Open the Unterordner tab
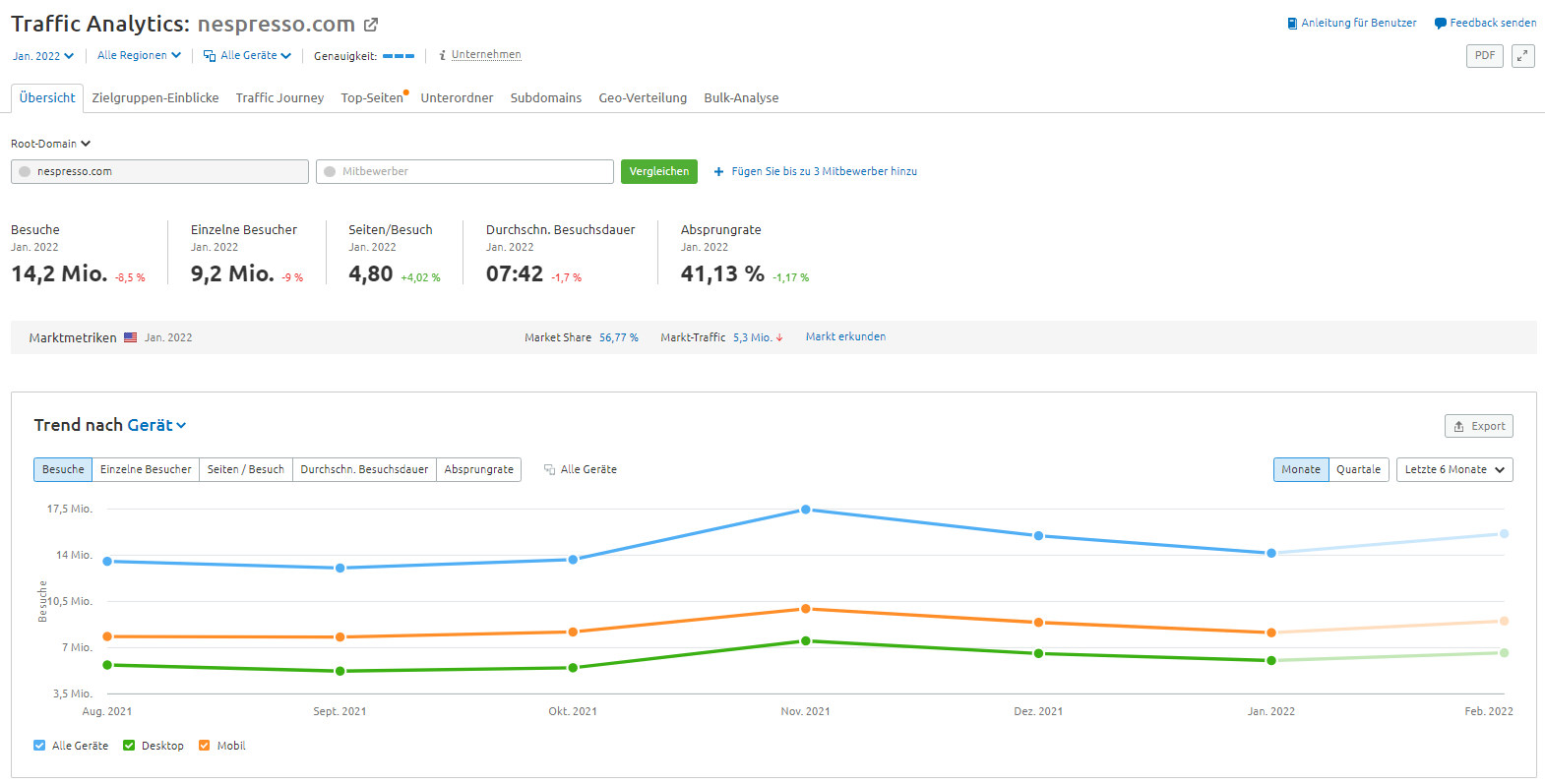The image size is (1545, 784). pos(457,97)
